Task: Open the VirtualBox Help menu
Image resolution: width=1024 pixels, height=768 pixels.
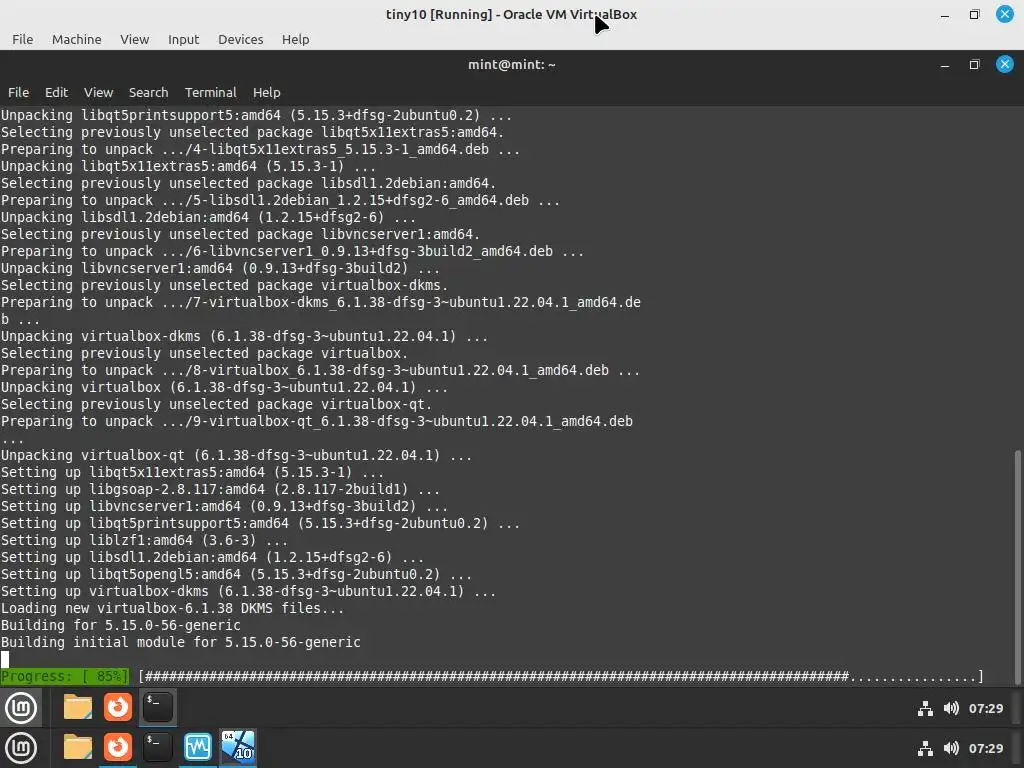Action: coord(295,39)
